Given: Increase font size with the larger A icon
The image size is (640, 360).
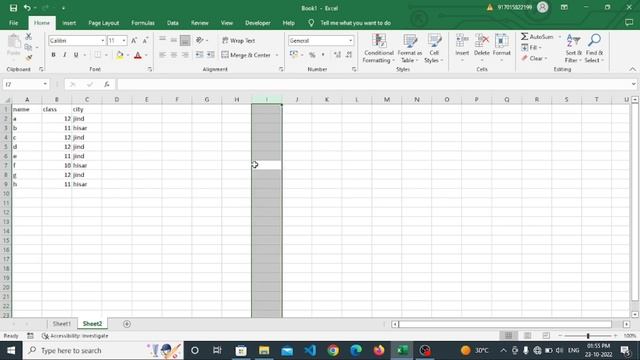Looking at the screenshot, I should [x=134, y=40].
